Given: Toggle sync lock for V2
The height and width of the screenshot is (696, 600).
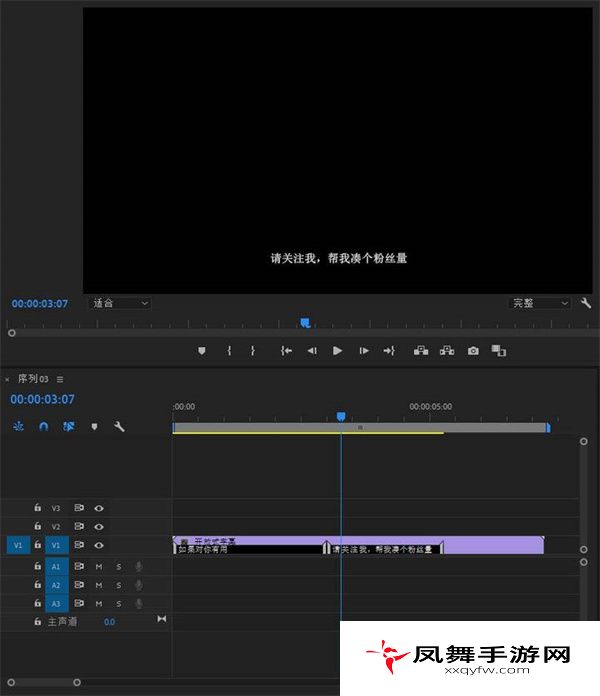Looking at the screenshot, I should (x=79, y=526).
